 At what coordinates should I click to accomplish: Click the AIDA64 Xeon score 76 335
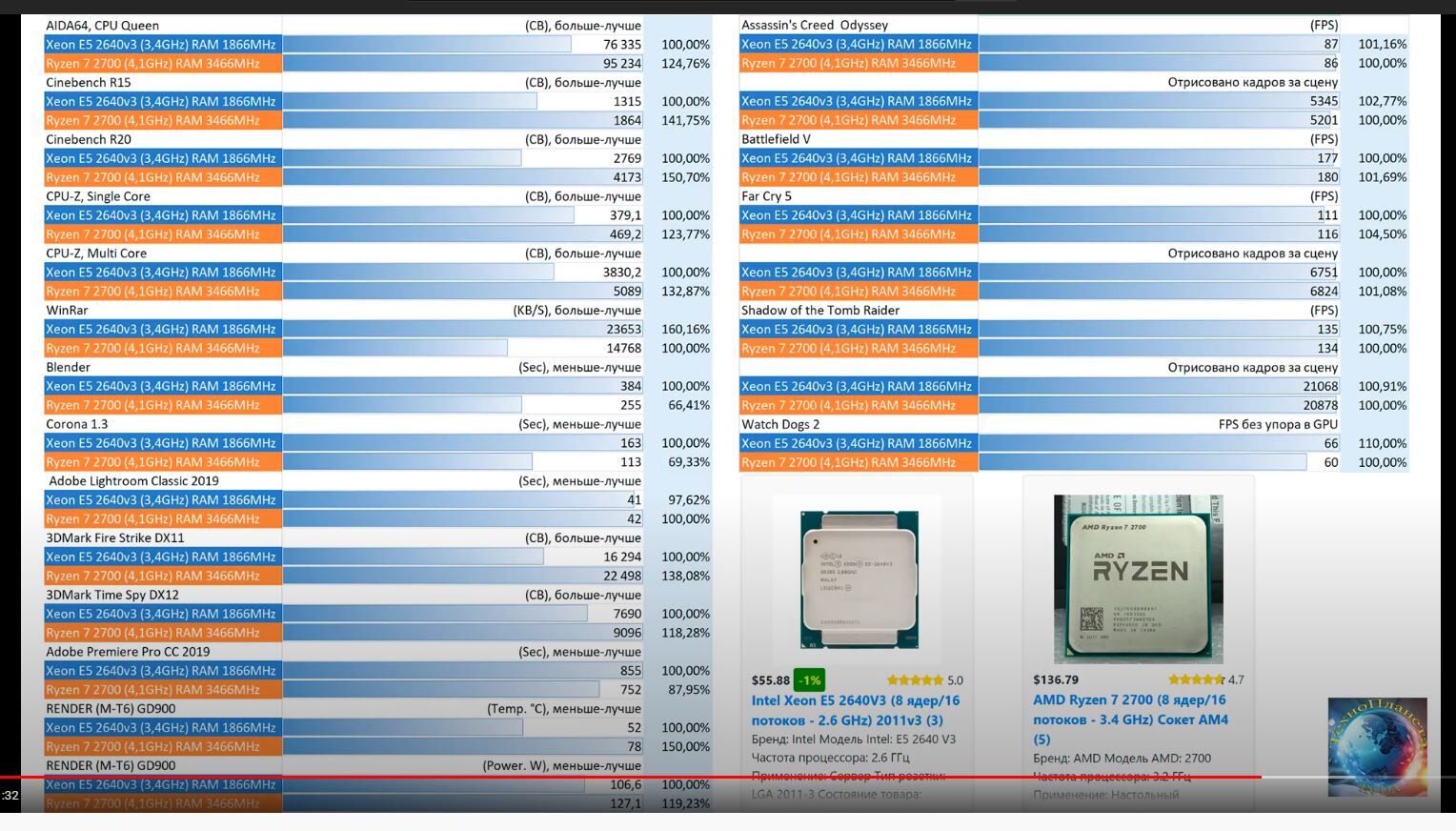pos(622,45)
